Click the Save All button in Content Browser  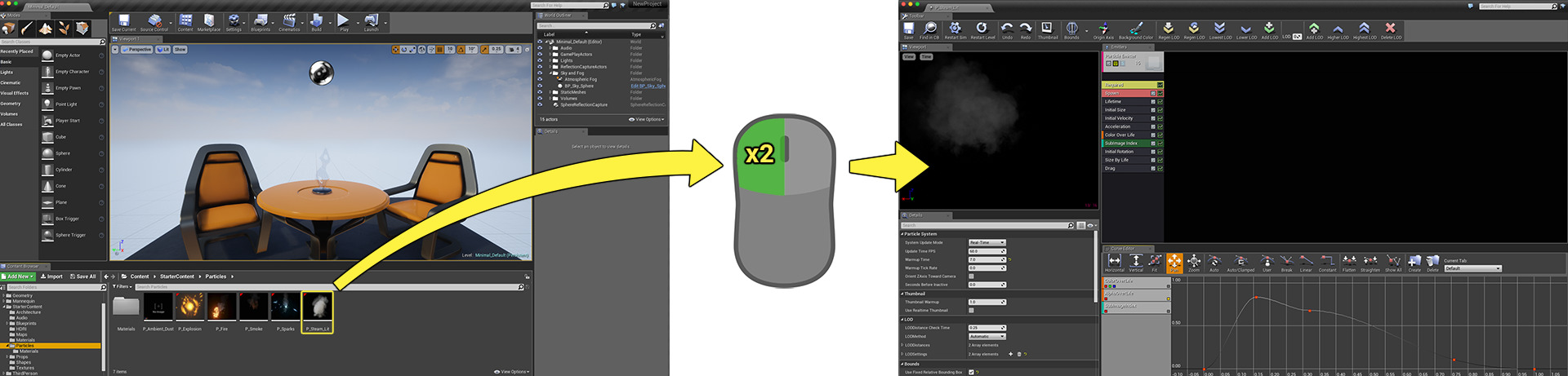tap(83, 276)
